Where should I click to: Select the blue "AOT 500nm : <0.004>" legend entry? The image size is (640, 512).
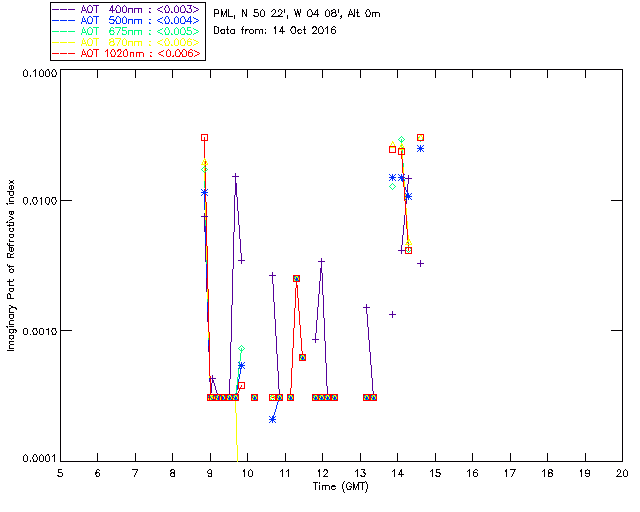(126, 20)
